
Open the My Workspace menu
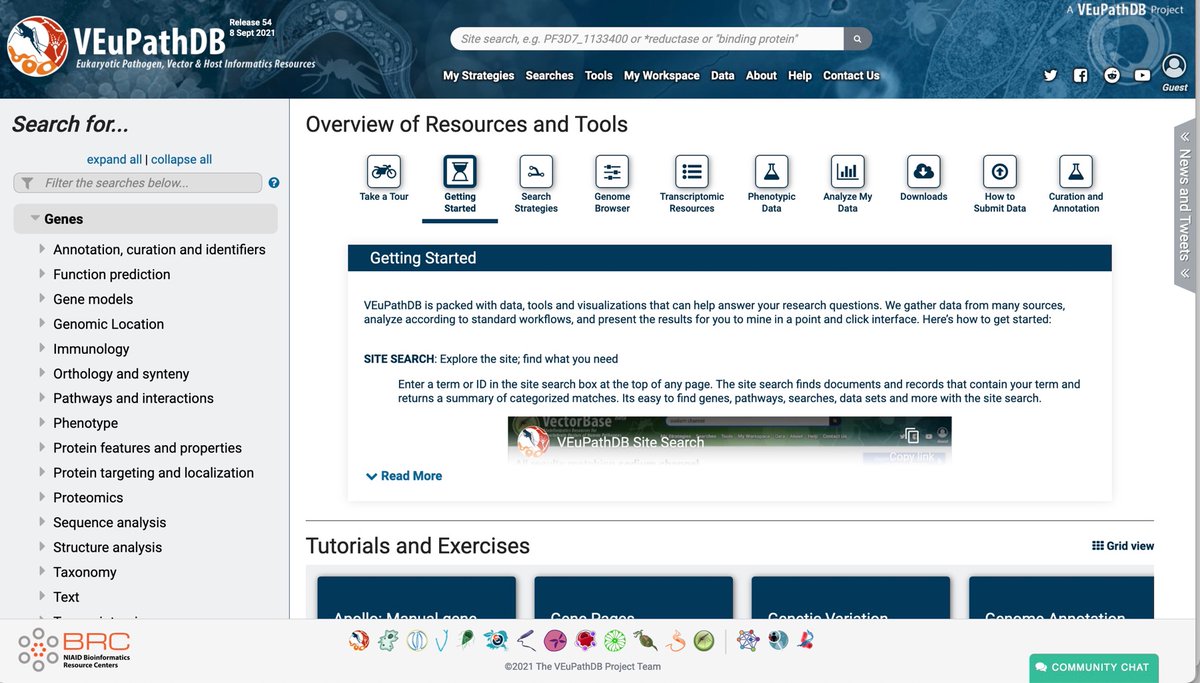[x=661, y=75]
